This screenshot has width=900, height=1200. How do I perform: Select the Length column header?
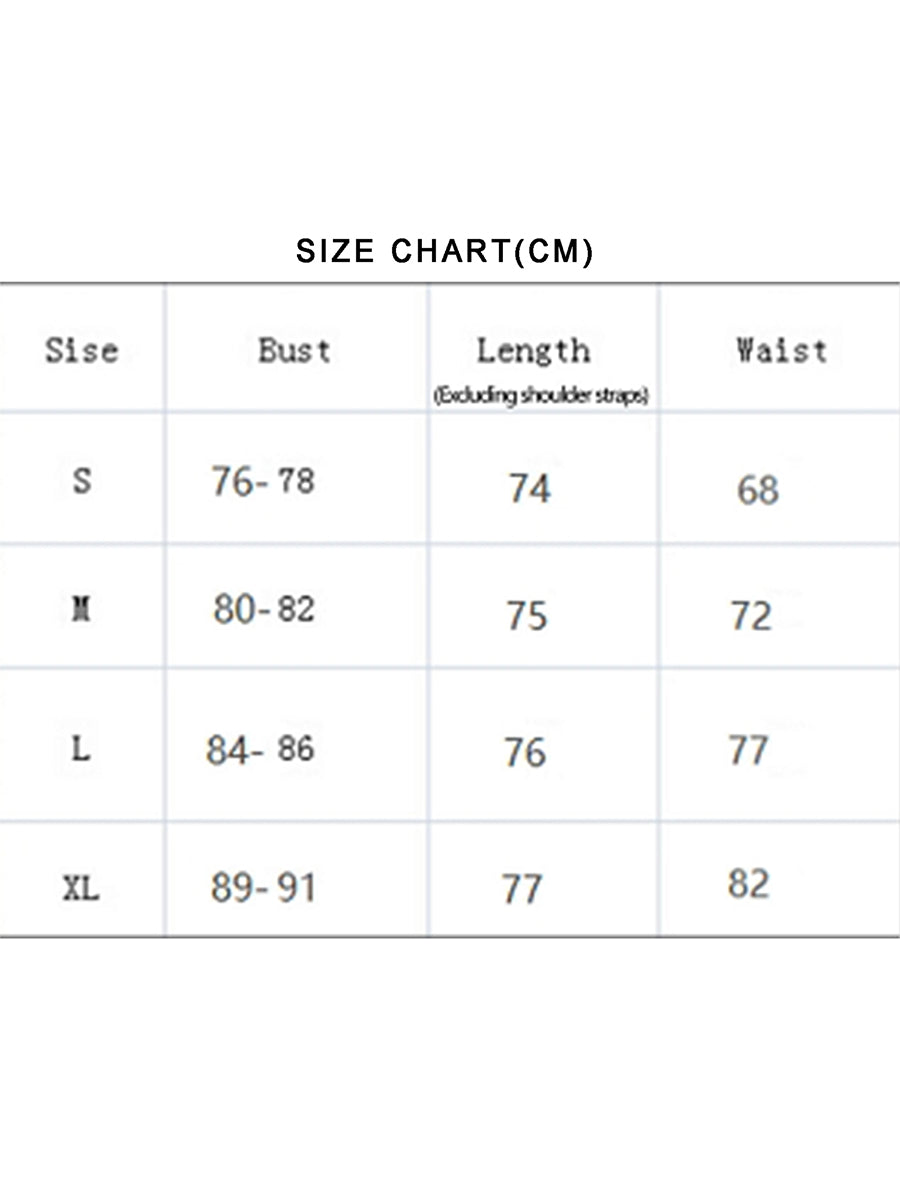533,350
